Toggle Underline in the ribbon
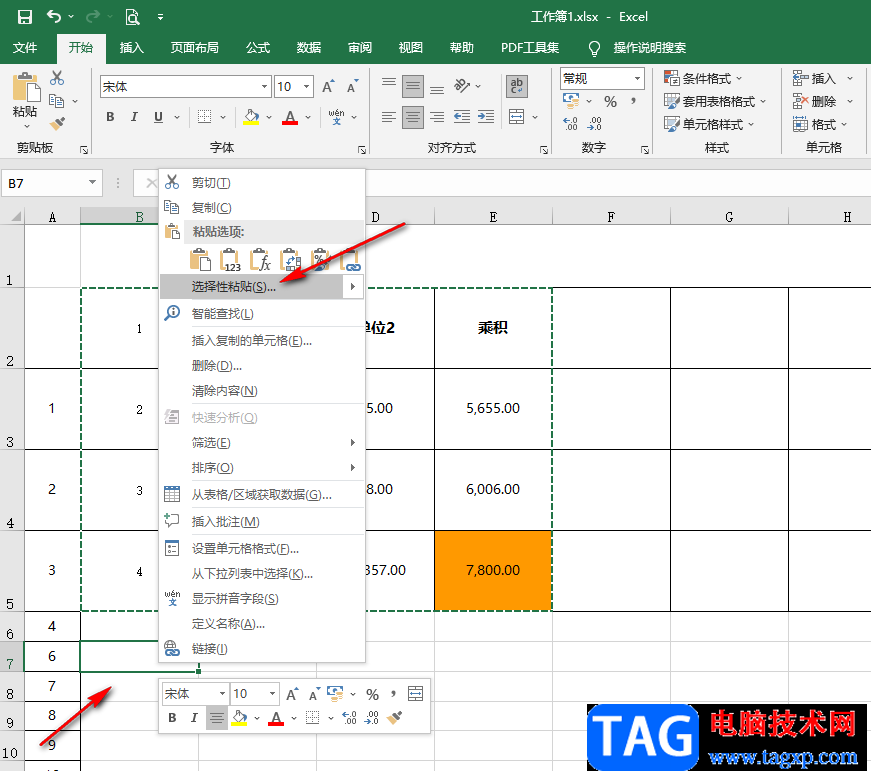 pos(158,117)
